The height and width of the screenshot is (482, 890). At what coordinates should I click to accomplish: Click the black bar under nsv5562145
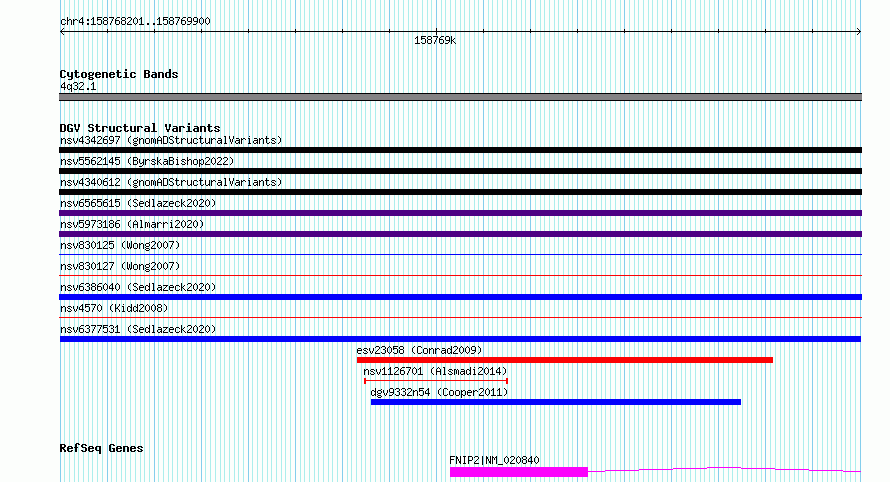tap(460, 171)
